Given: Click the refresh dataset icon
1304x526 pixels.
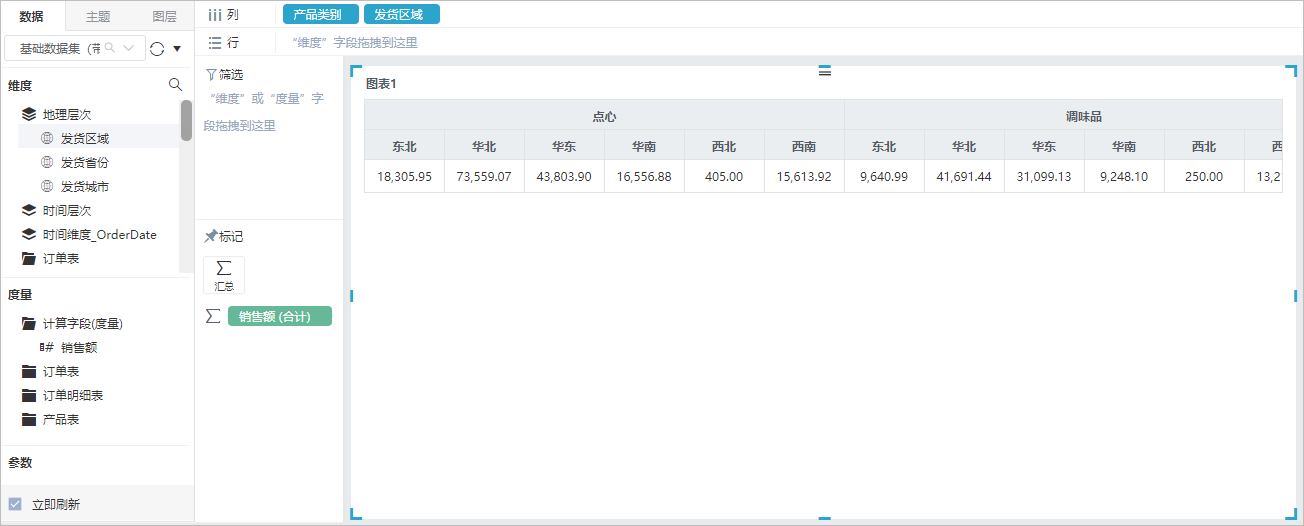Looking at the screenshot, I should click(156, 48).
